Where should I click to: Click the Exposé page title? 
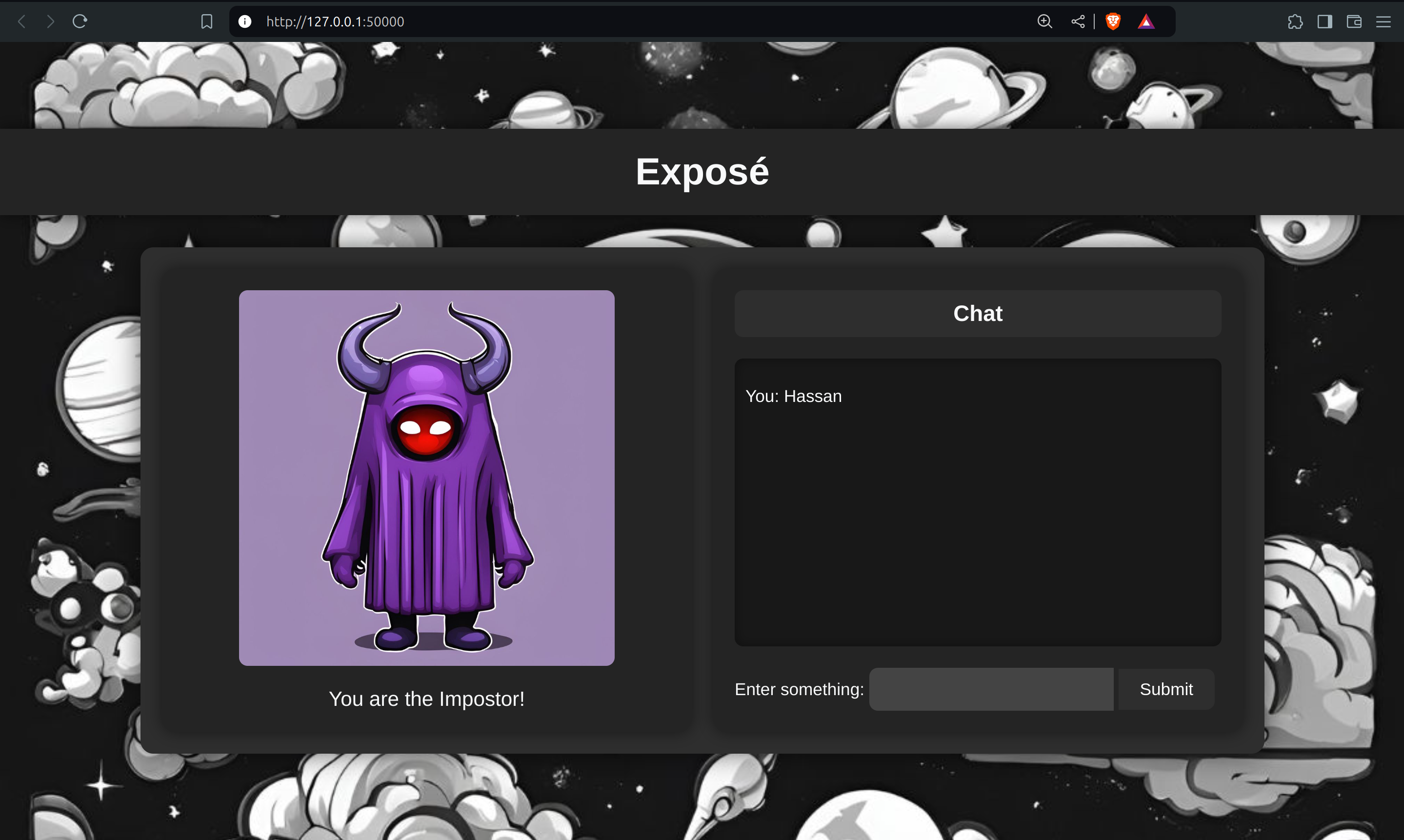point(702,172)
